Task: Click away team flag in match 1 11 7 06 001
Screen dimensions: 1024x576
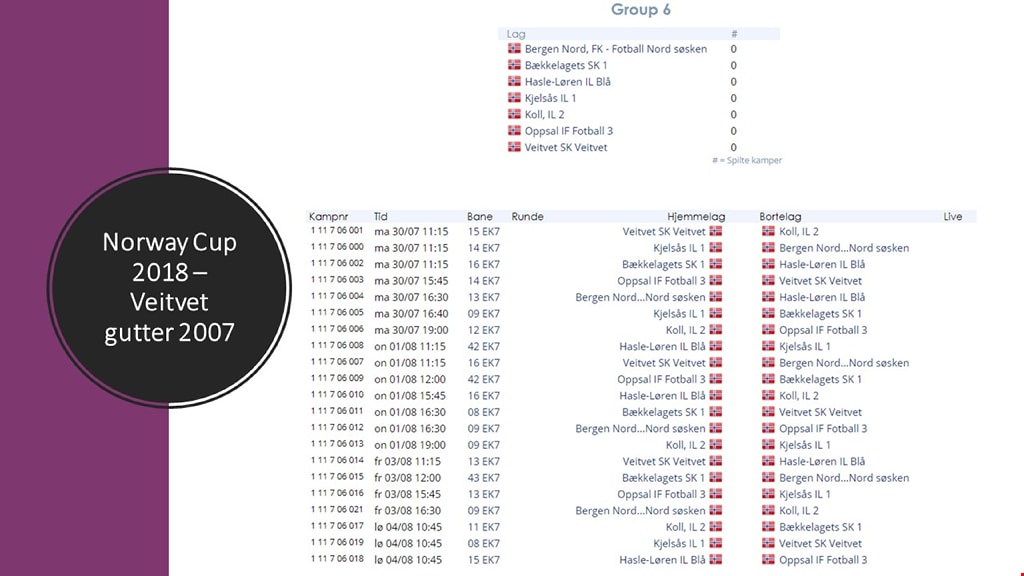Action: point(768,231)
